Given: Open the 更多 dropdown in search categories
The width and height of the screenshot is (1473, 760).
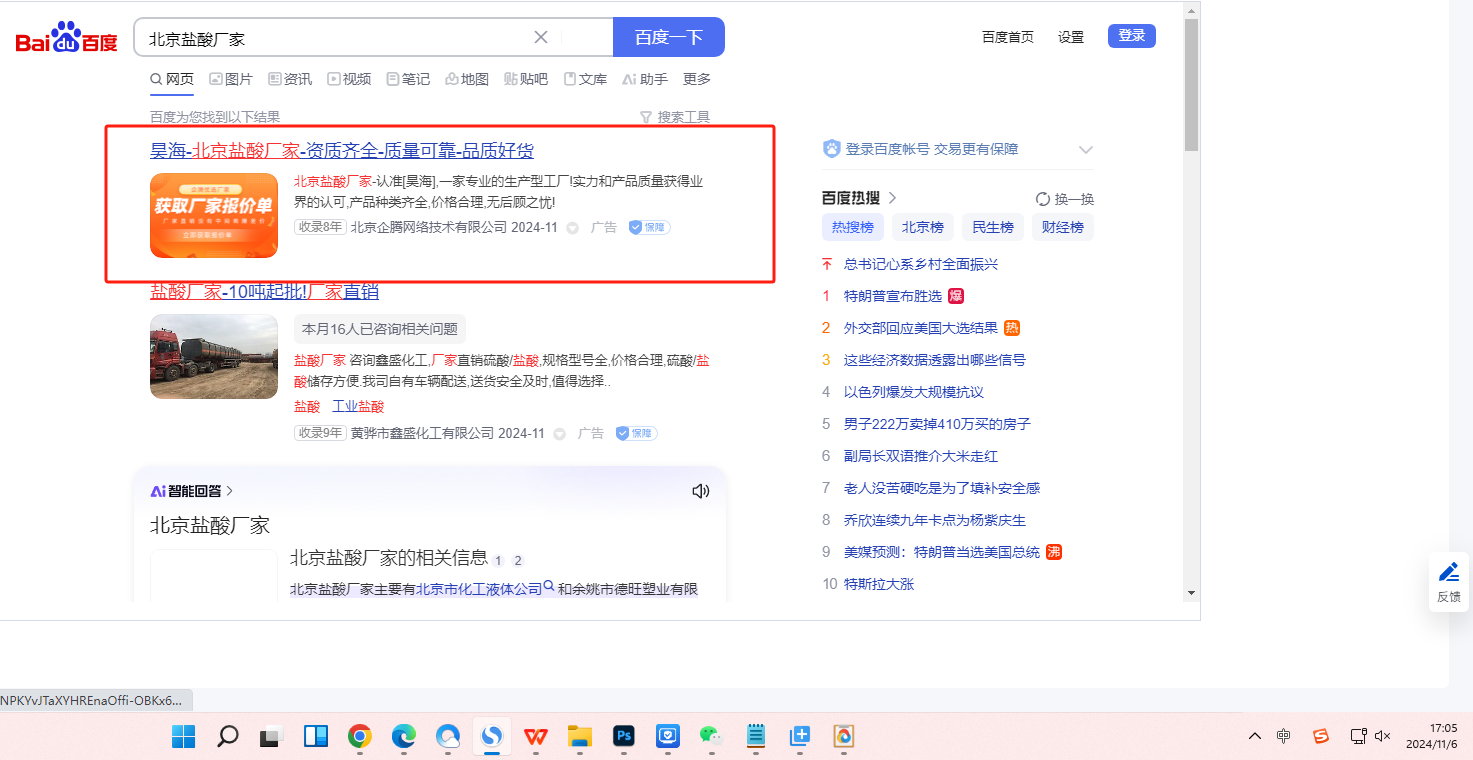Looking at the screenshot, I should click(x=697, y=79).
